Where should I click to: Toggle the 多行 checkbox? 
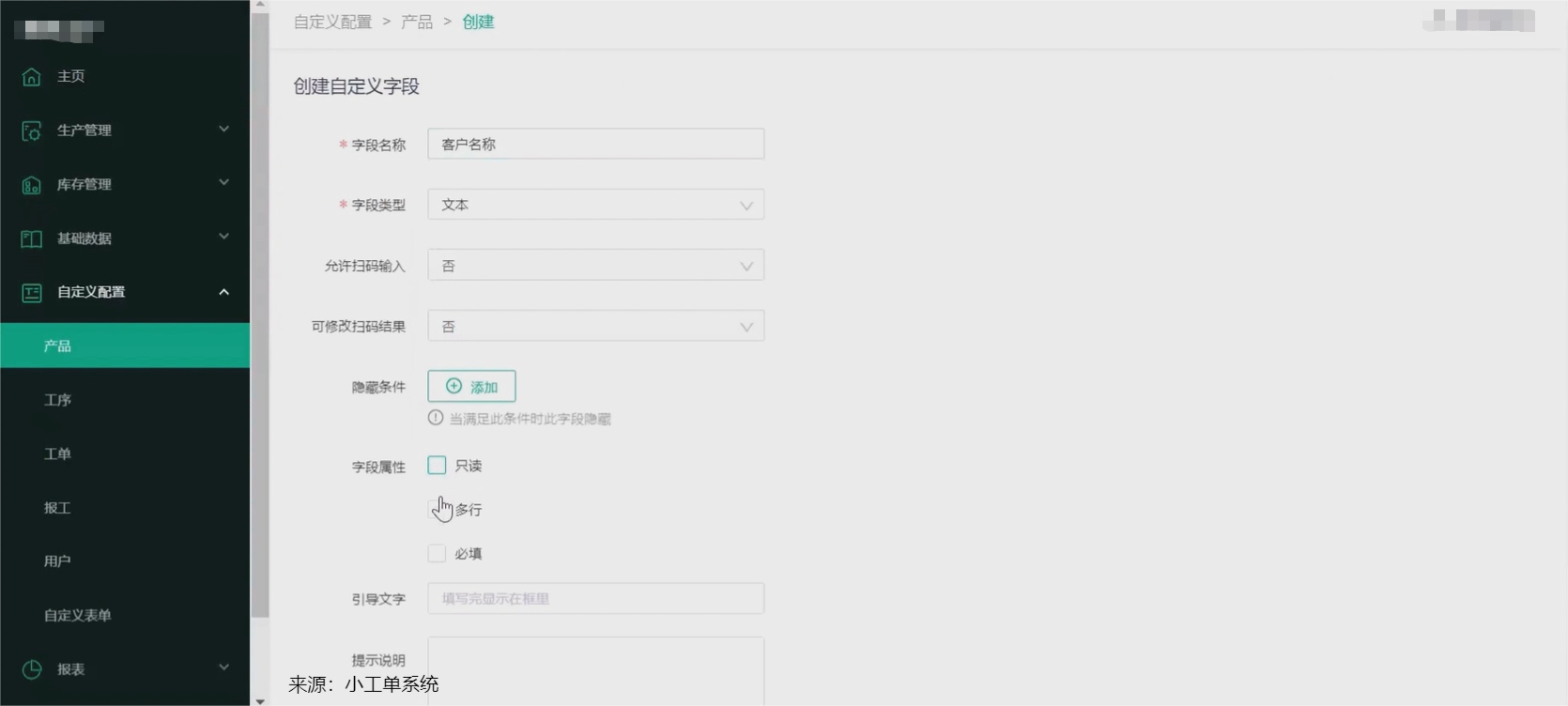[437, 510]
